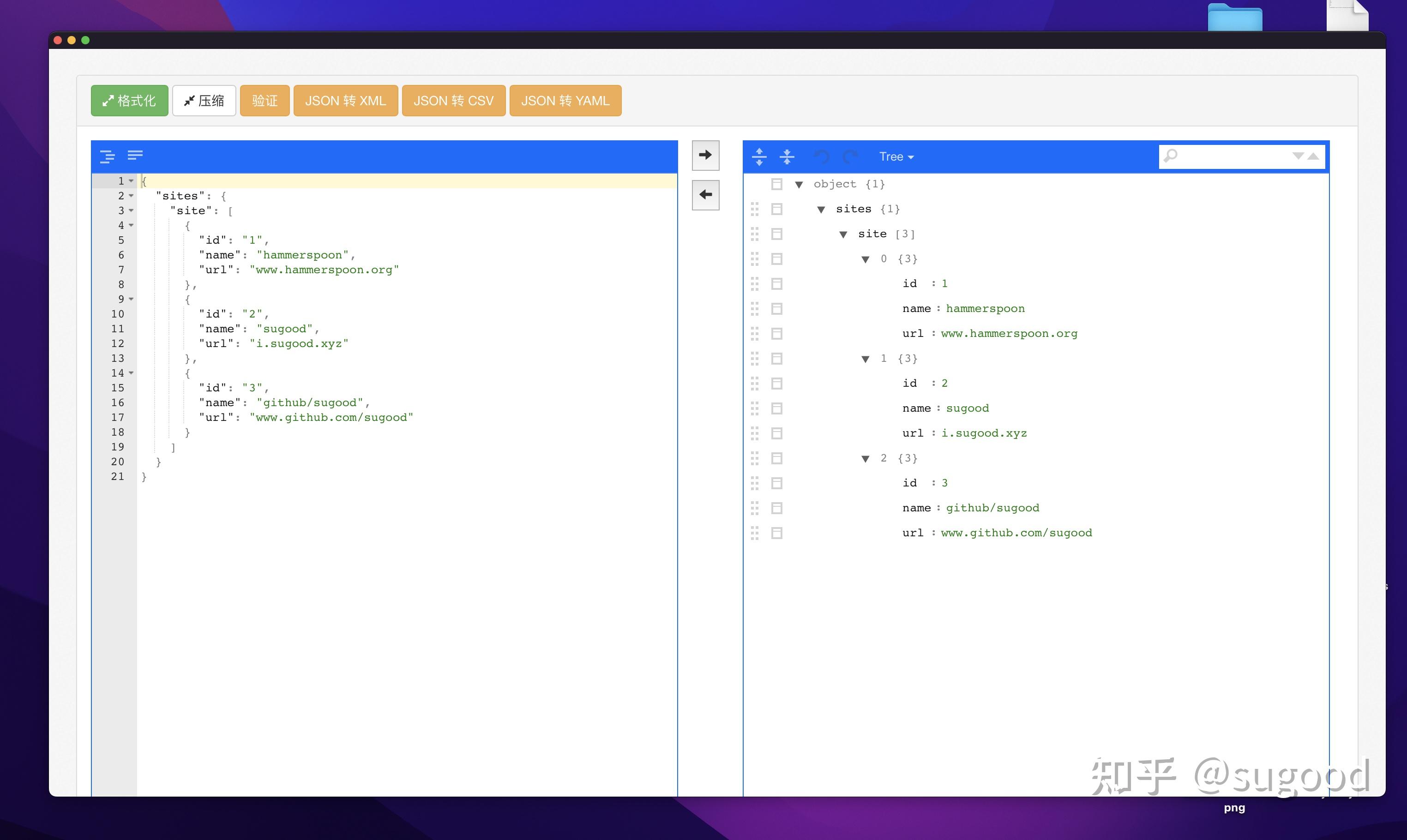Click the left arrow to copy tree to code
The image size is (1407, 840).
tap(705, 195)
